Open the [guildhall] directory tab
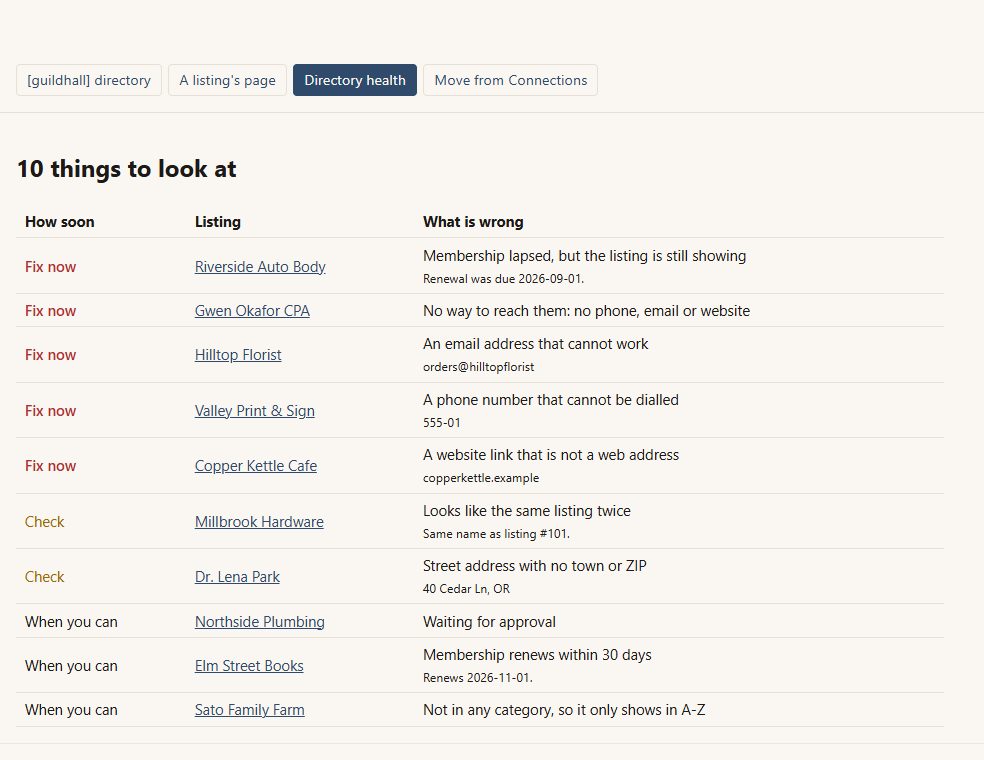984x760 pixels. [88, 80]
